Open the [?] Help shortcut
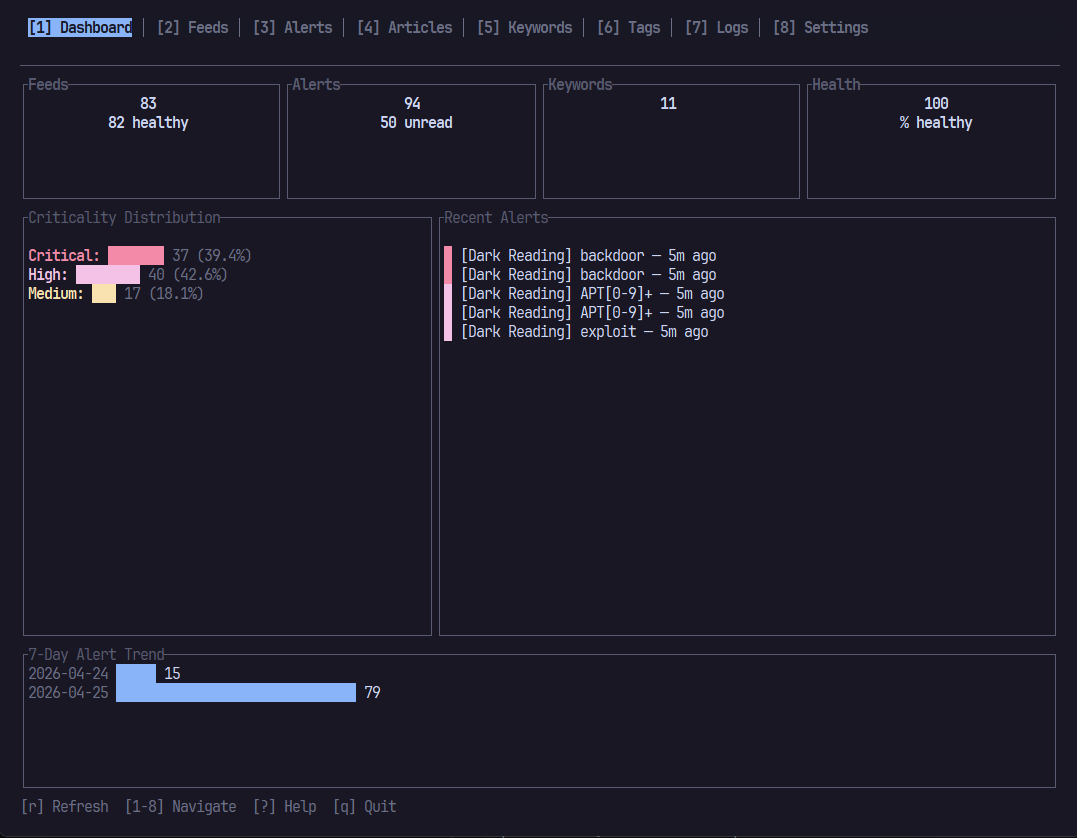1077x838 pixels. coord(284,806)
